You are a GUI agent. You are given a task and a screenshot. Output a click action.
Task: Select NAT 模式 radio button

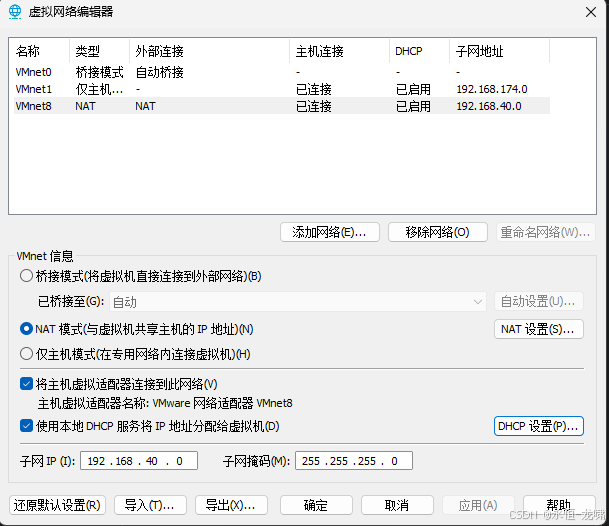26,329
